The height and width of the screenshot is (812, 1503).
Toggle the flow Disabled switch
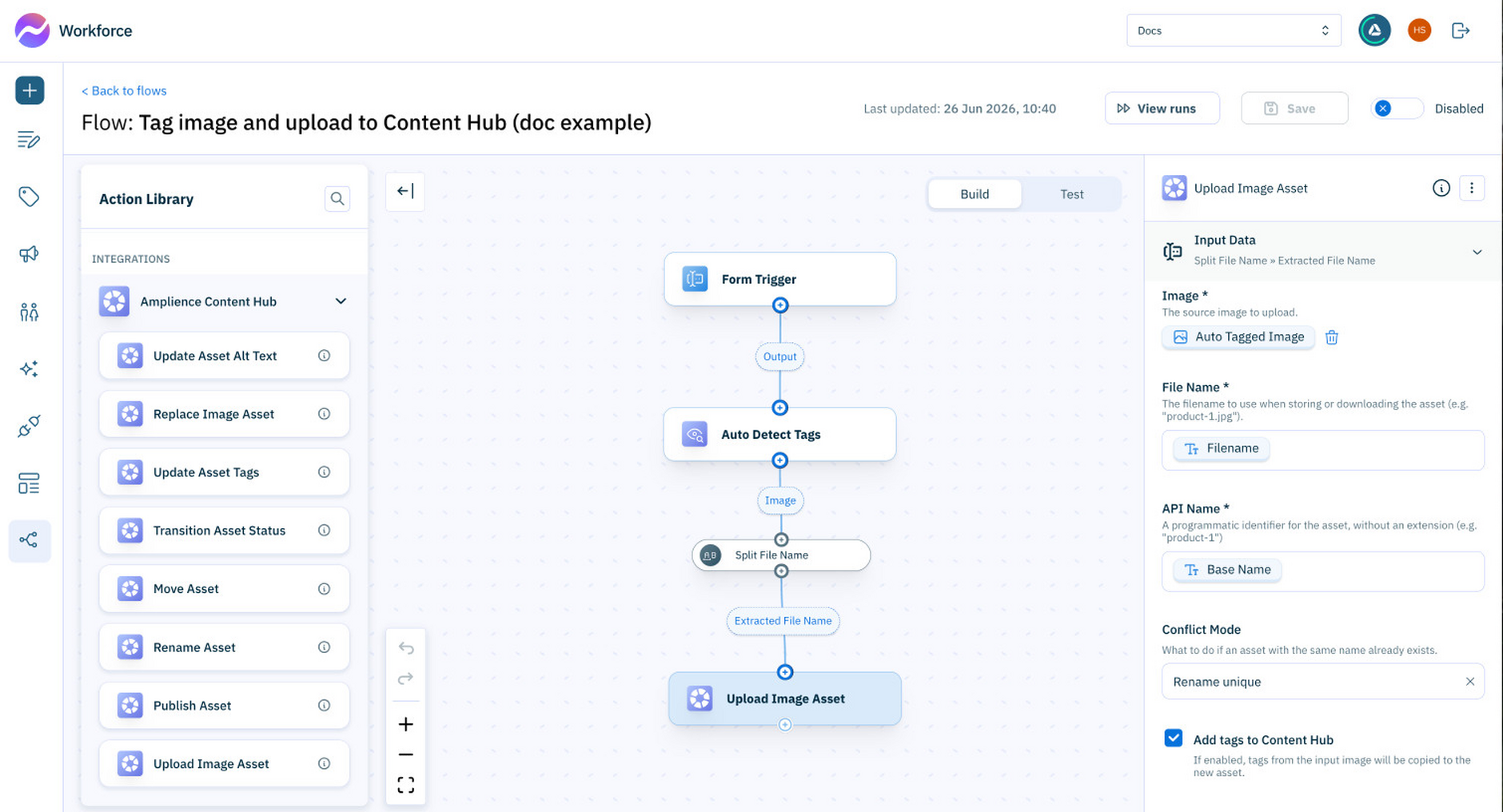click(1396, 109)
